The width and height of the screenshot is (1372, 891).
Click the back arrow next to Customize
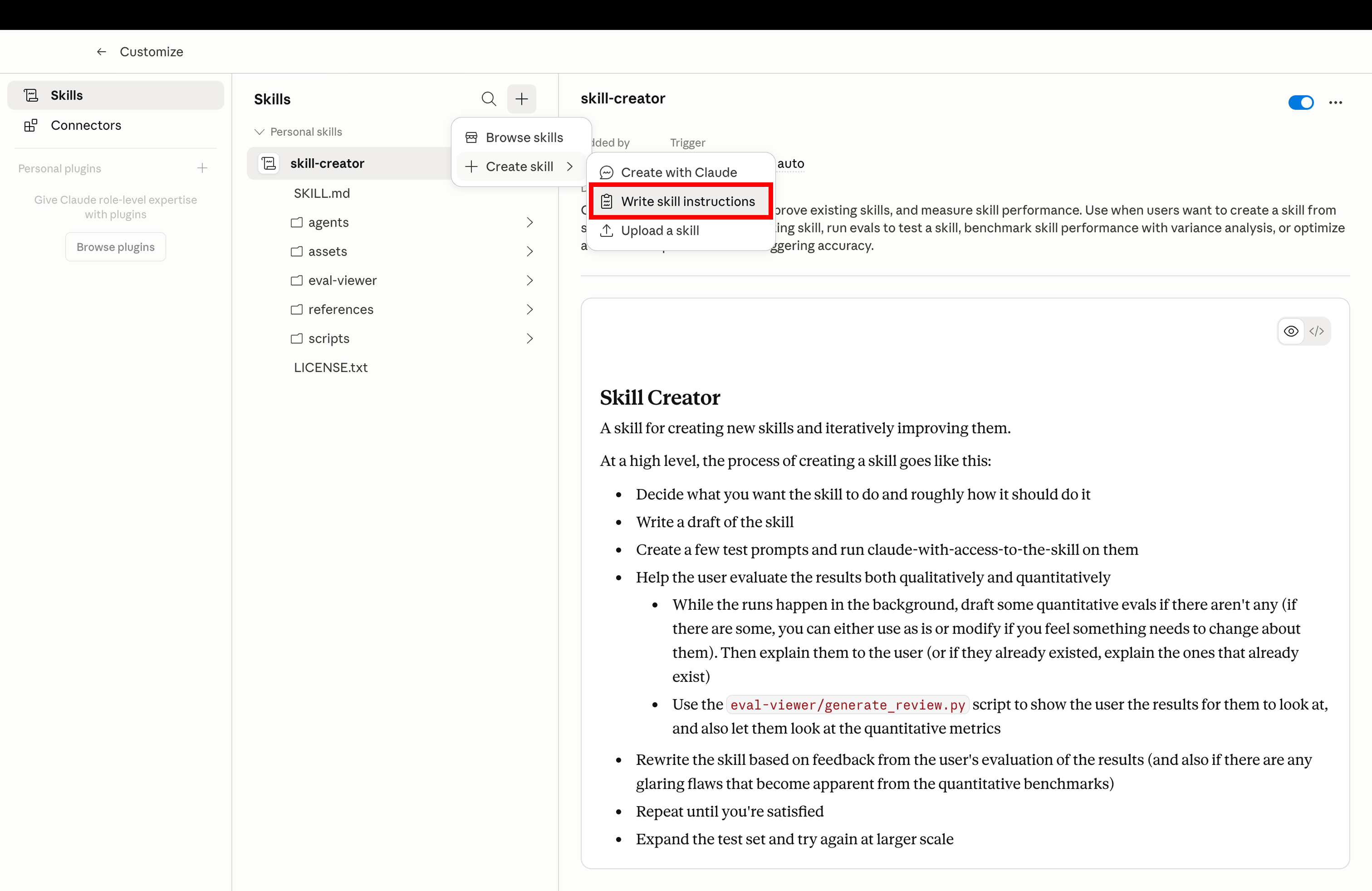pyautogui.click(x=102, y=51)
